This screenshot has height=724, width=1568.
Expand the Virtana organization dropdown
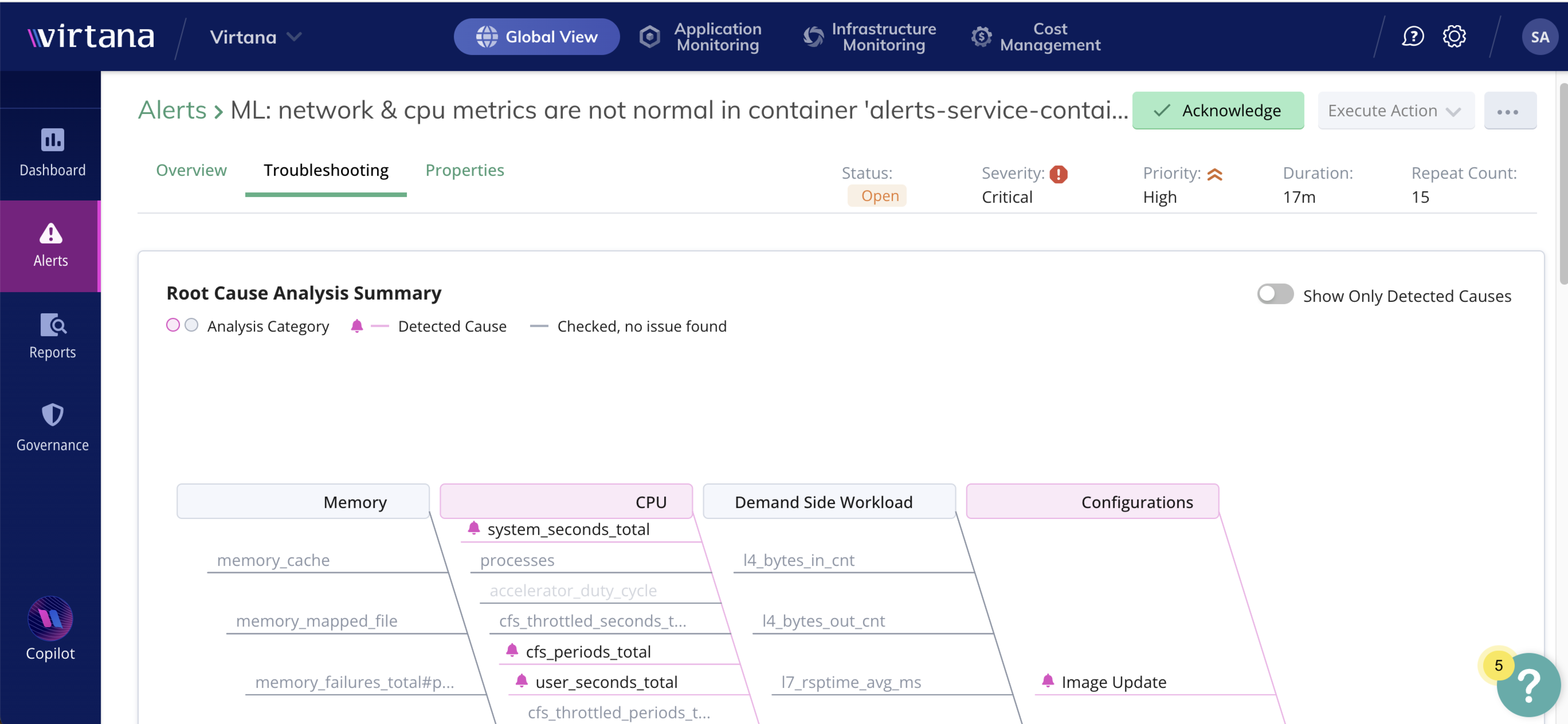coord(255,37)
